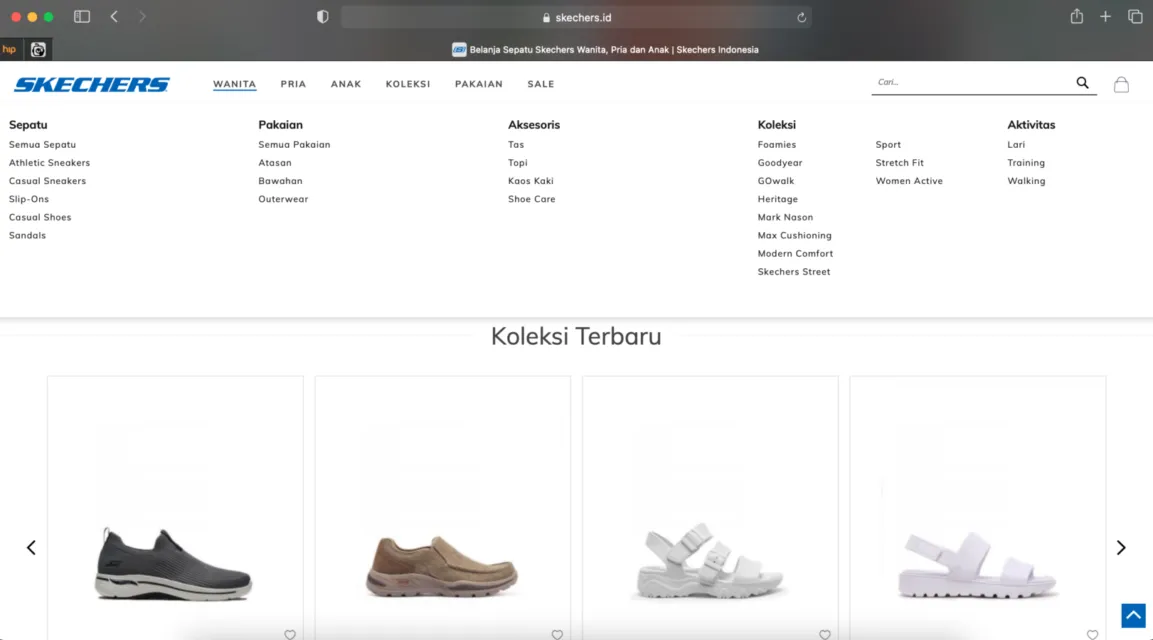Open Sandals link
This screenshot has height=640, width=1153.
[x=27, y=235]
